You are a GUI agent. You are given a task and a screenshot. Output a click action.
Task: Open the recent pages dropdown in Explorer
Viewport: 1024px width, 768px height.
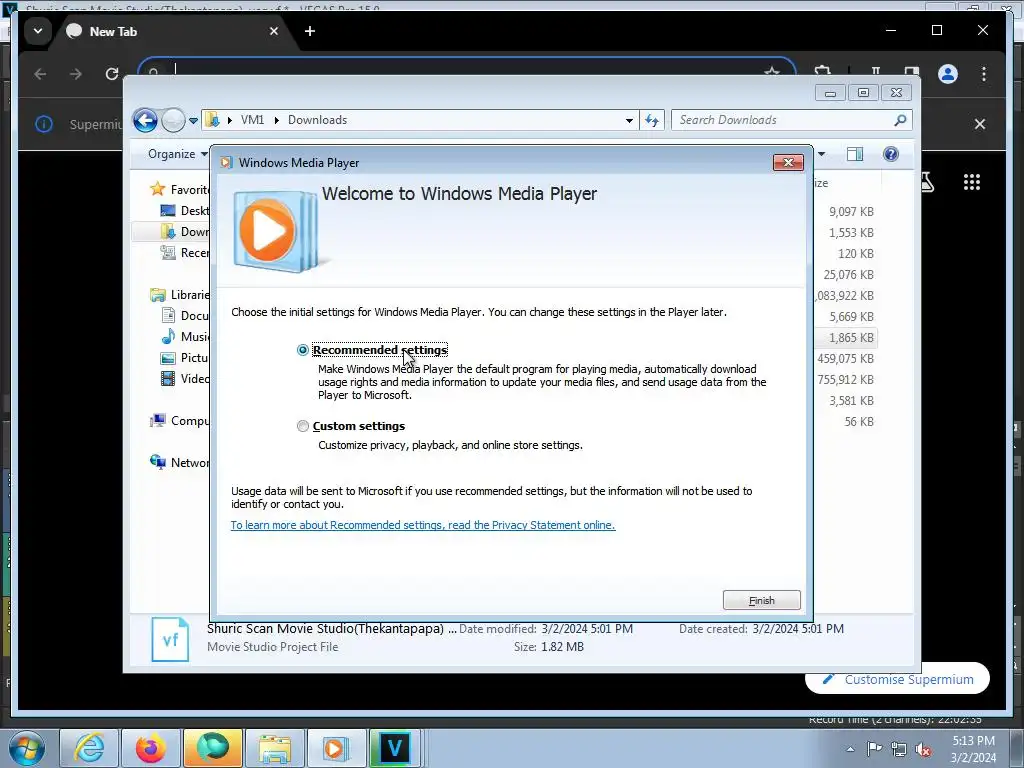point(193,121)
